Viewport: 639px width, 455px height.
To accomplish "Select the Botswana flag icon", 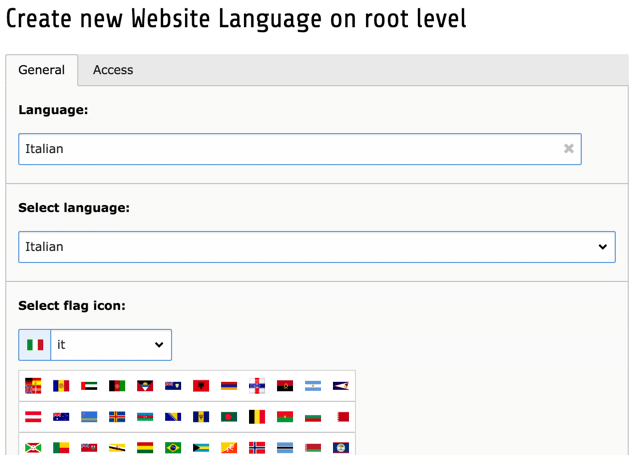I will [x=285, y=448].
